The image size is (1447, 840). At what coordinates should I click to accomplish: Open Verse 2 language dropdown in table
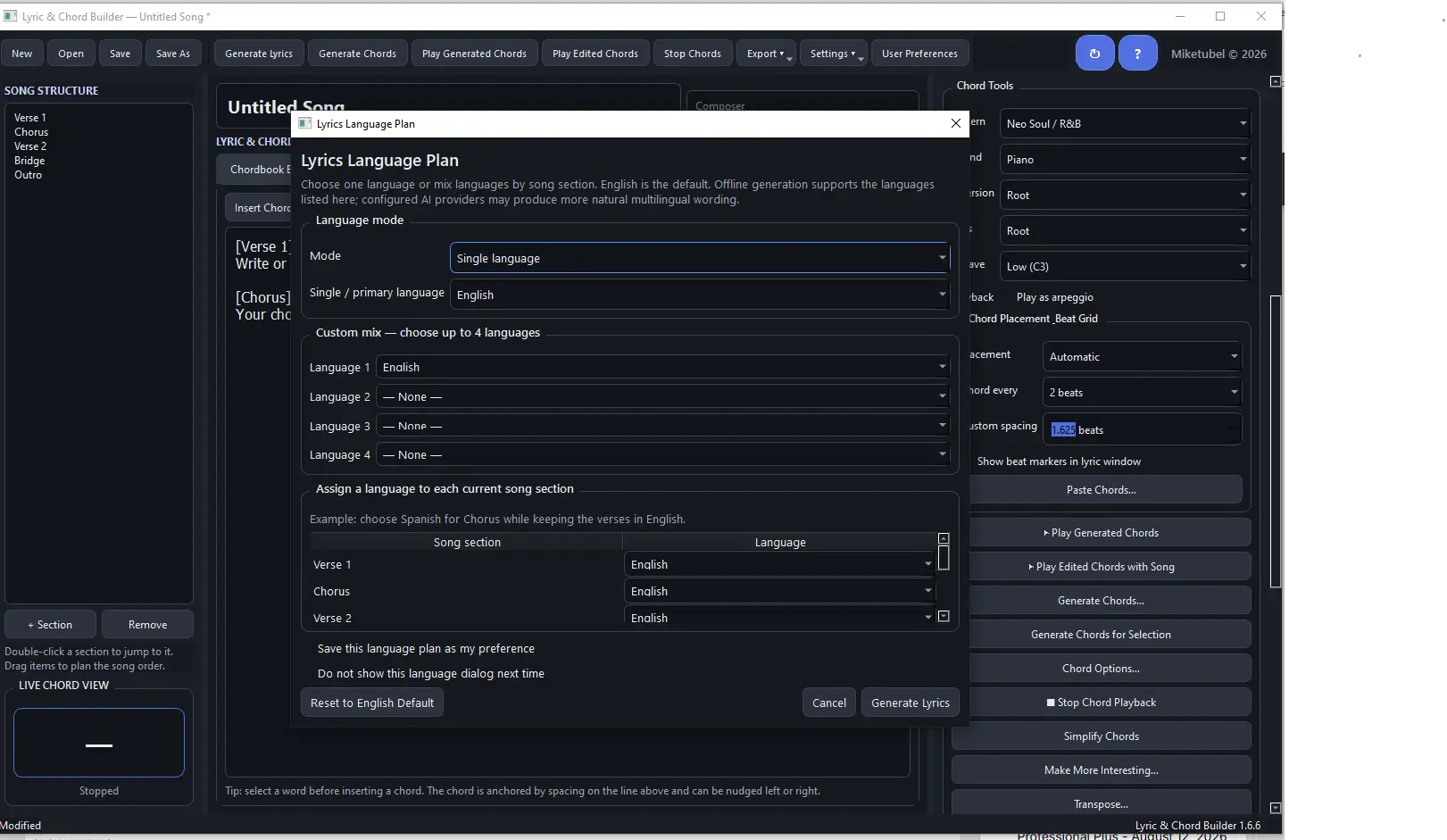(779, 618)
